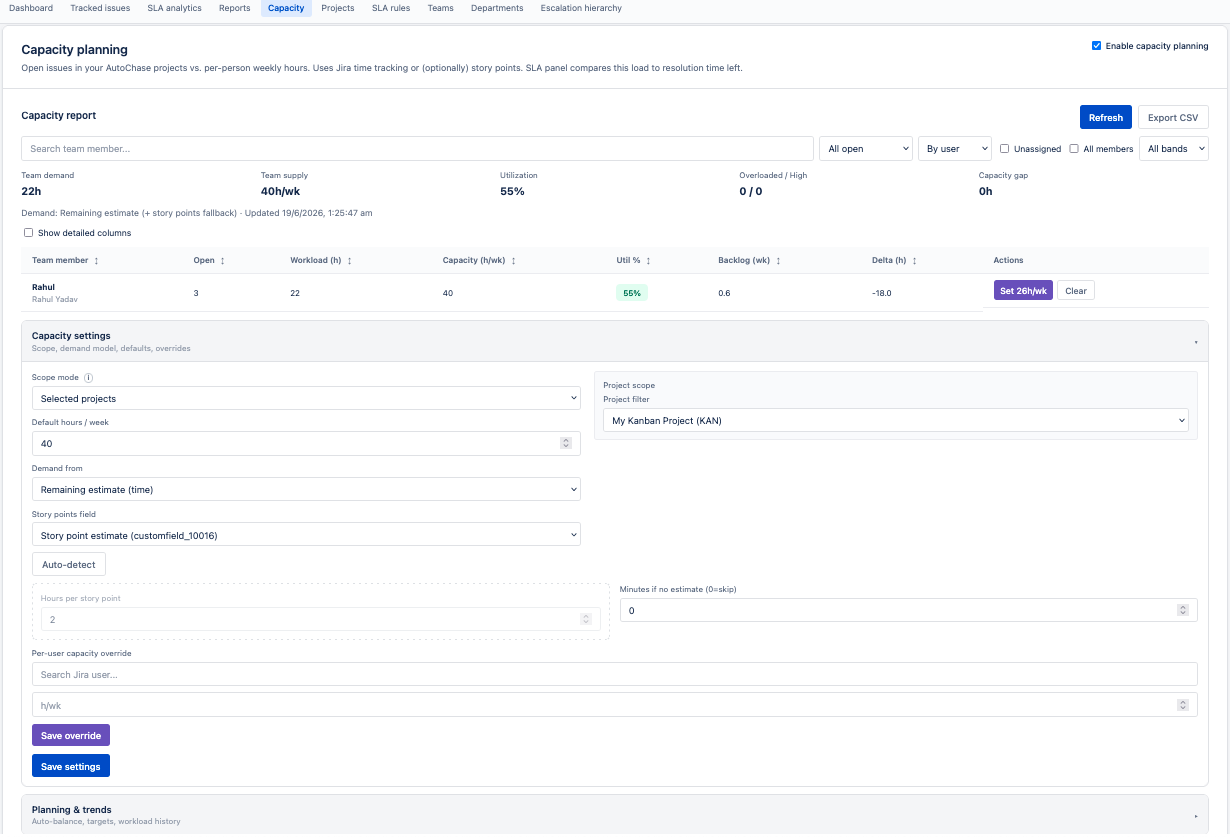Viewport: 1230px width, 837px height.
Task: Sort table by Workload (h) sort icon
Action: (349, 261)
